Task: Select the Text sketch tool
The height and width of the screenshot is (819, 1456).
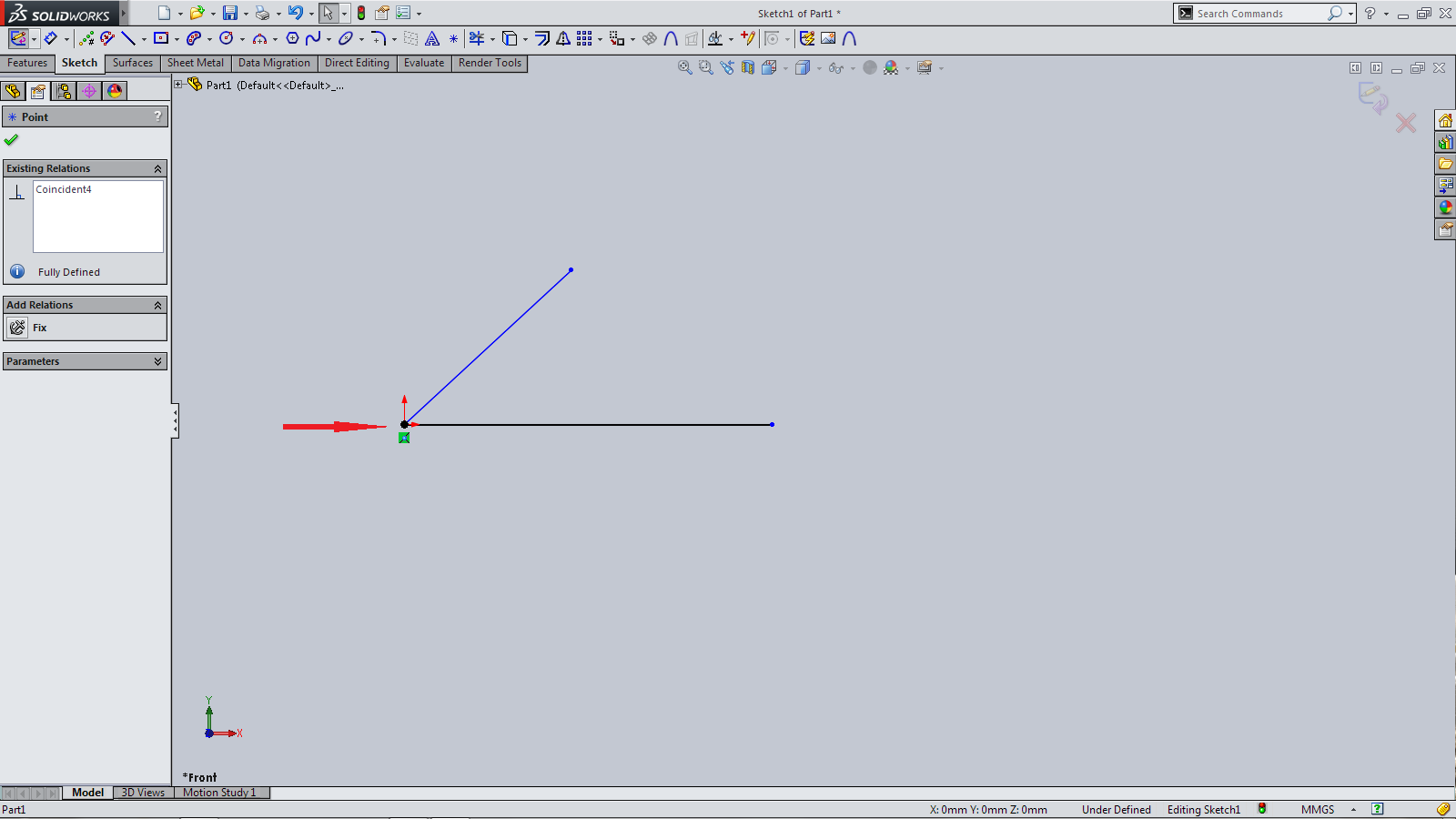Action: pyautogui.click(x=432, y=38)
